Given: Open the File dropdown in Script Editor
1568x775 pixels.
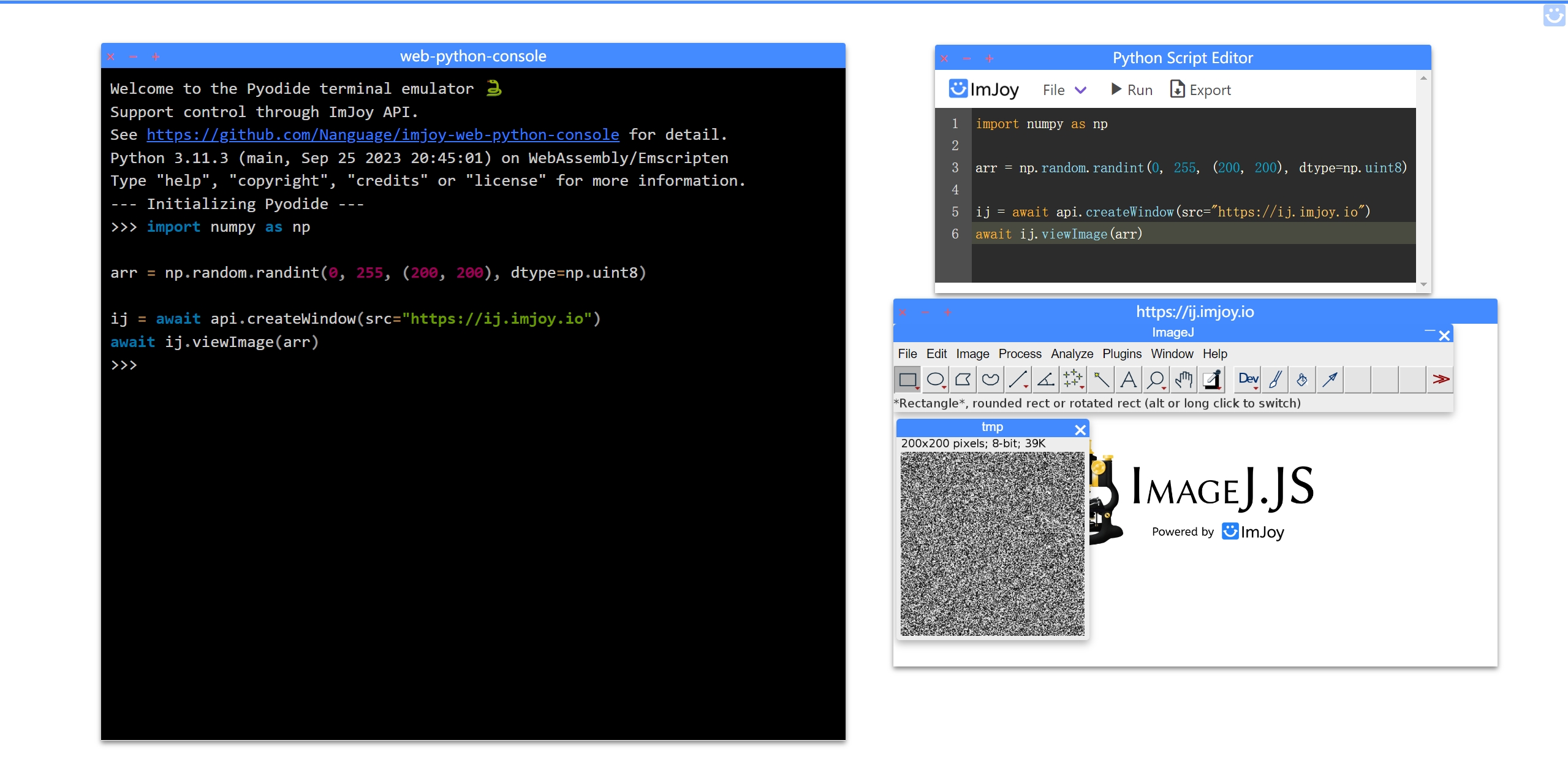Looking at the screenshot, I should point(1064,90).
